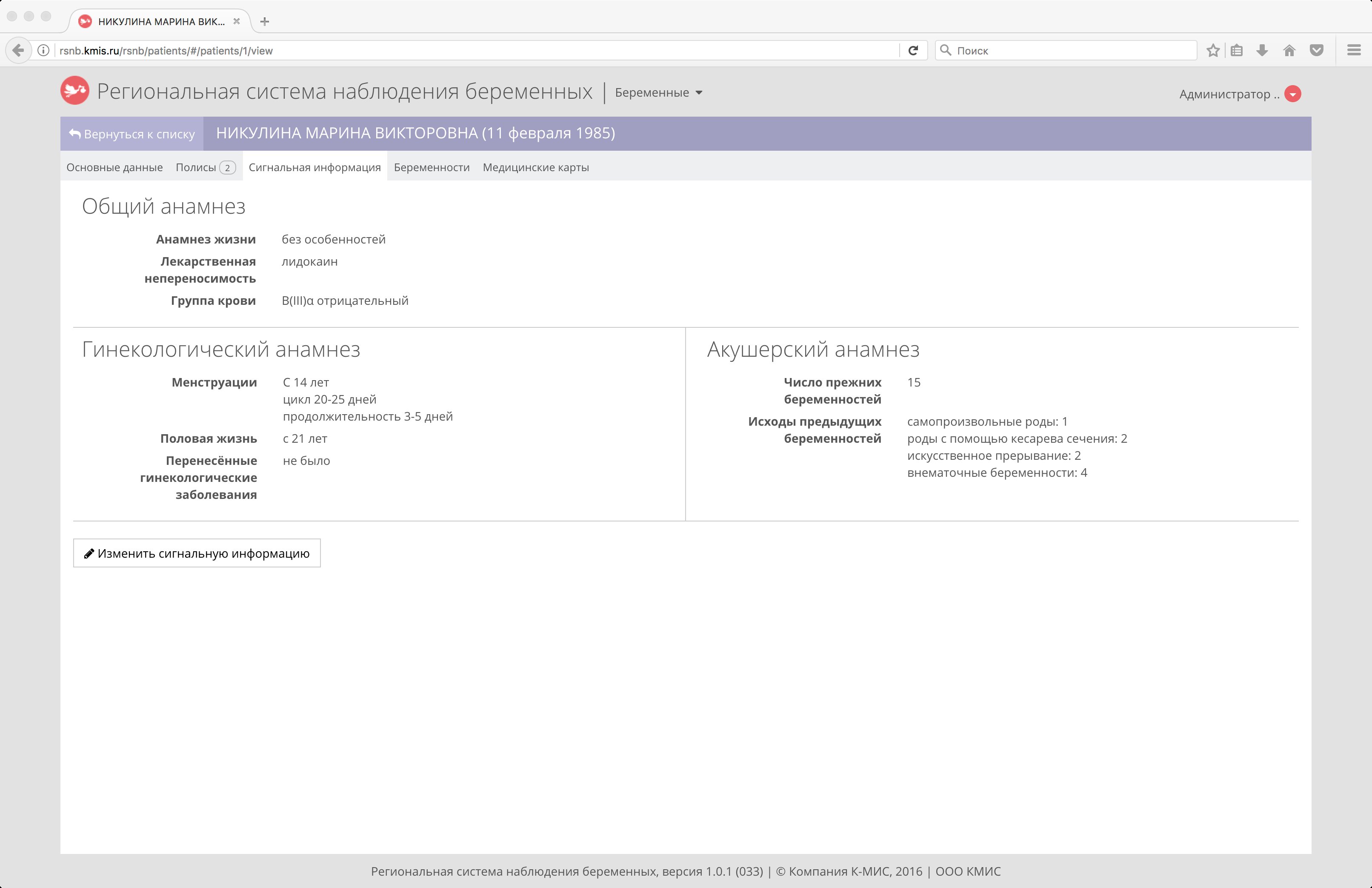Click the patient name header НИКУЛИНА МАРИНА ВИКТОРОВНА

click(416, 133)
